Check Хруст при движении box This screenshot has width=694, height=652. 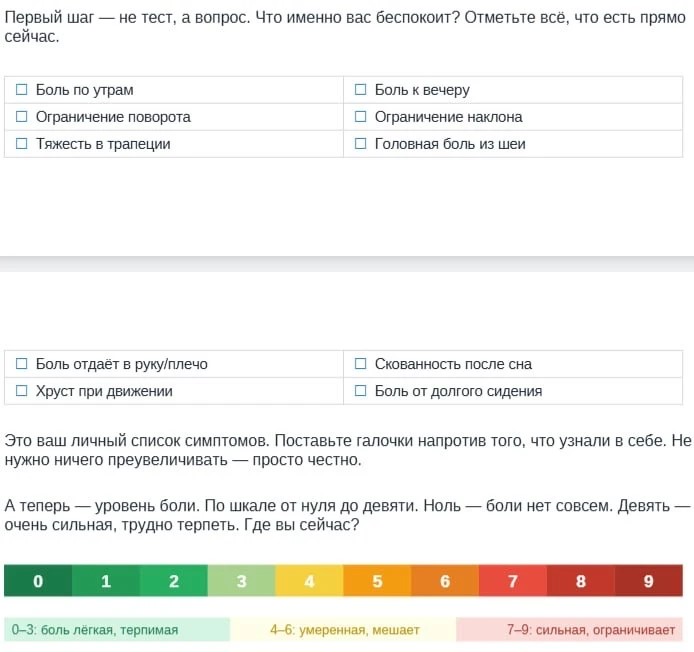click(x=21, y=390)
